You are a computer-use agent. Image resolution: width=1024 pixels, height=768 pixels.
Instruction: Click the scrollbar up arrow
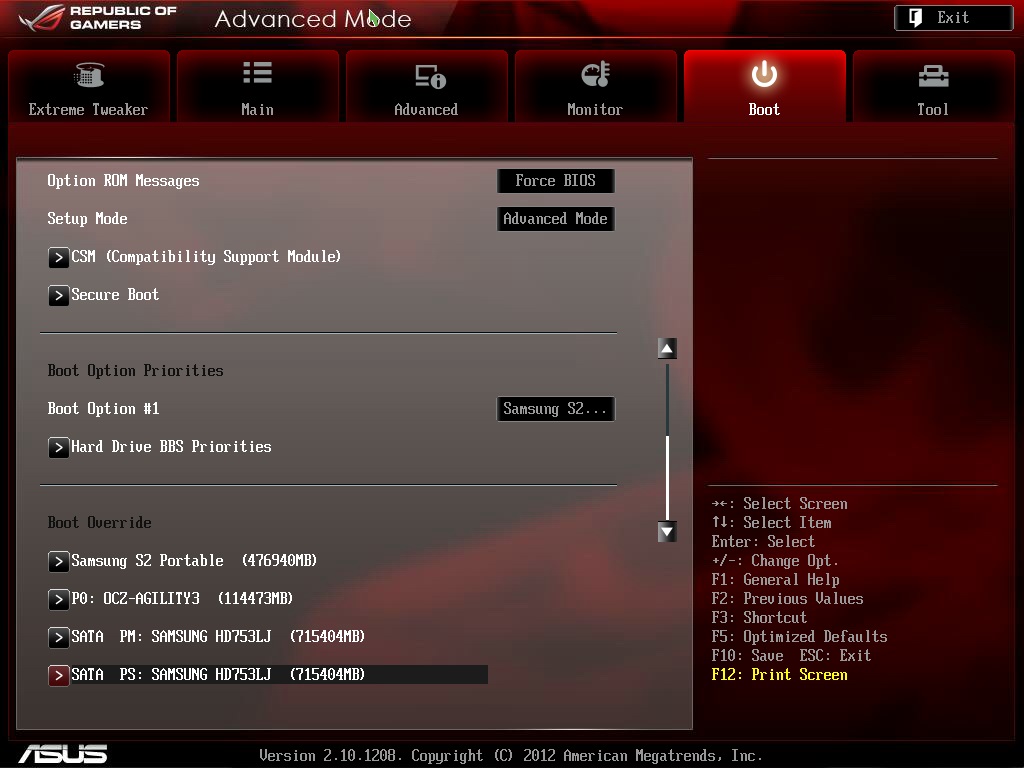(667, 349)
